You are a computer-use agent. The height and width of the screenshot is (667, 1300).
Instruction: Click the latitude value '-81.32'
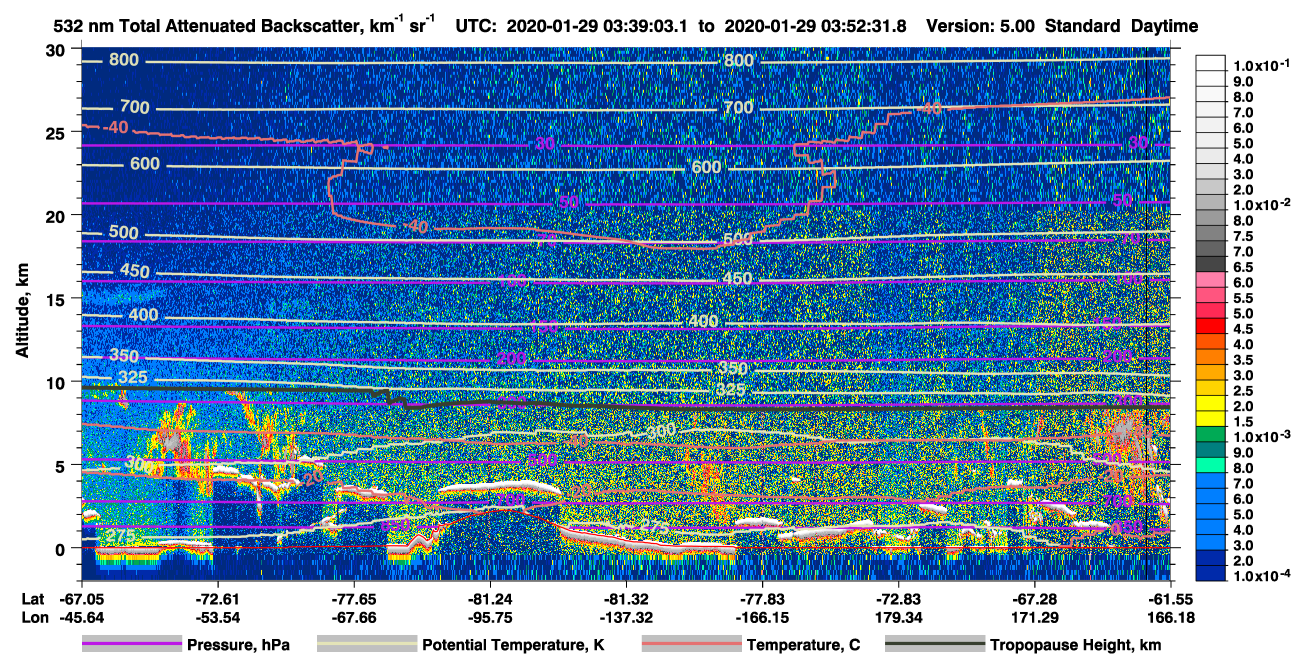pyautogui.click(x=626, y=598)
